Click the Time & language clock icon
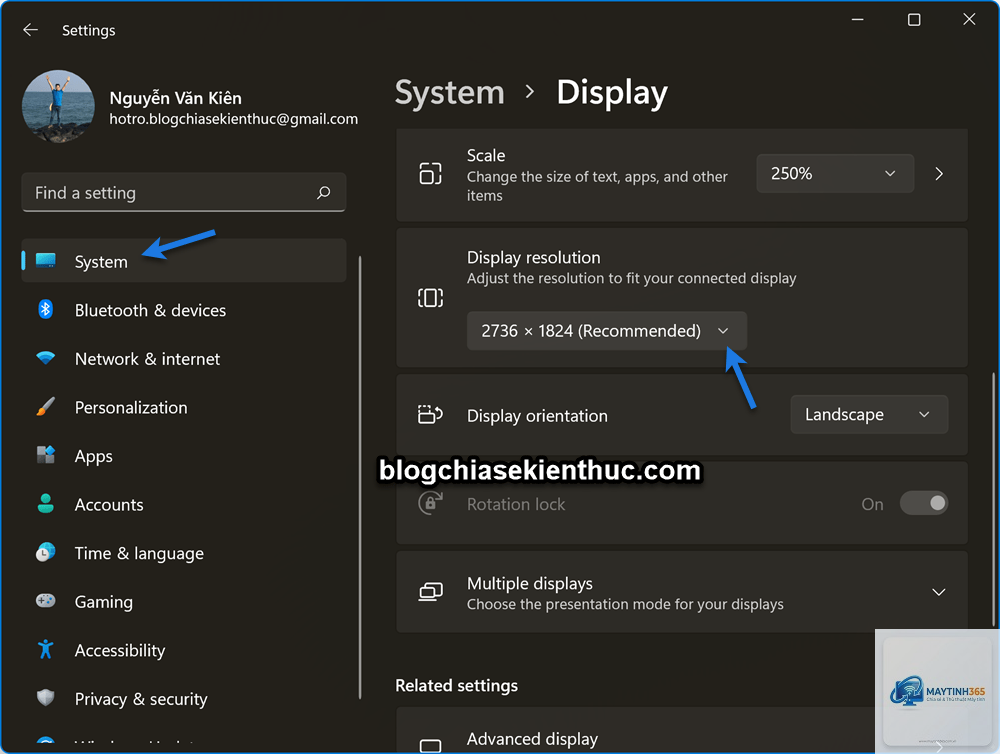The width and height of the screenshot is (1000, 754). point(45,552)
